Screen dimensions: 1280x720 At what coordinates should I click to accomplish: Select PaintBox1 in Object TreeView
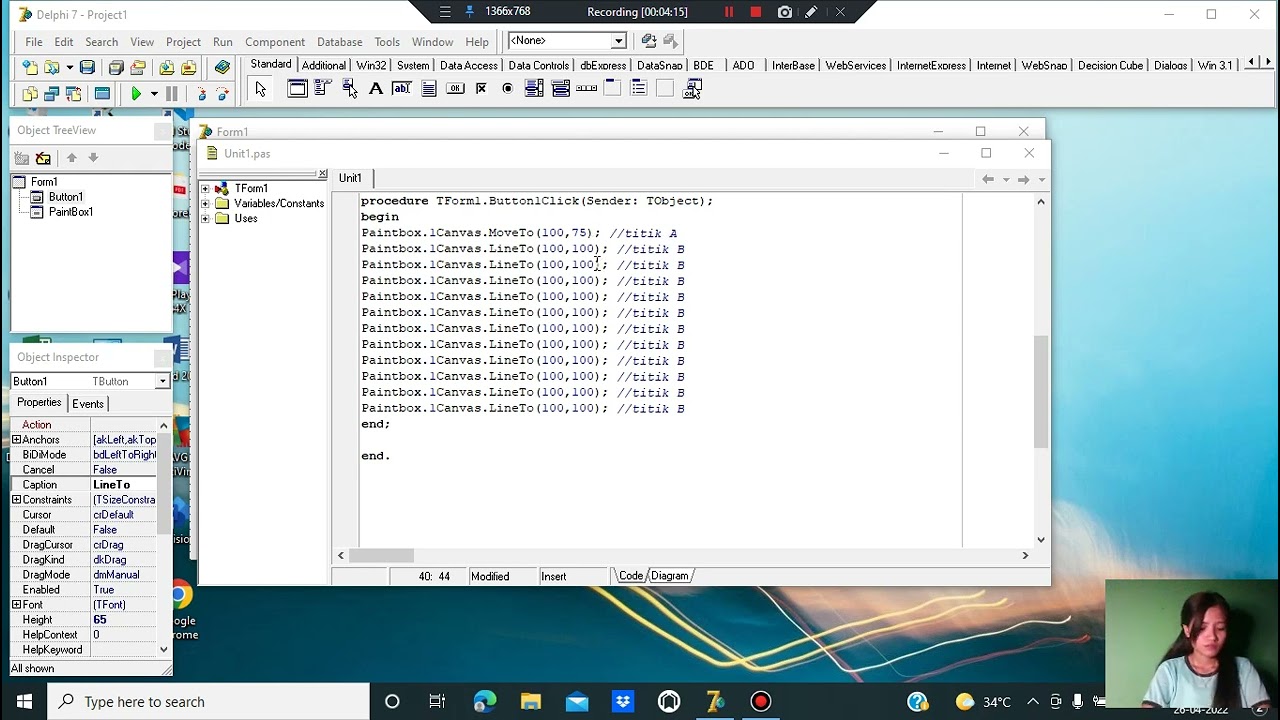pos(71,212)
